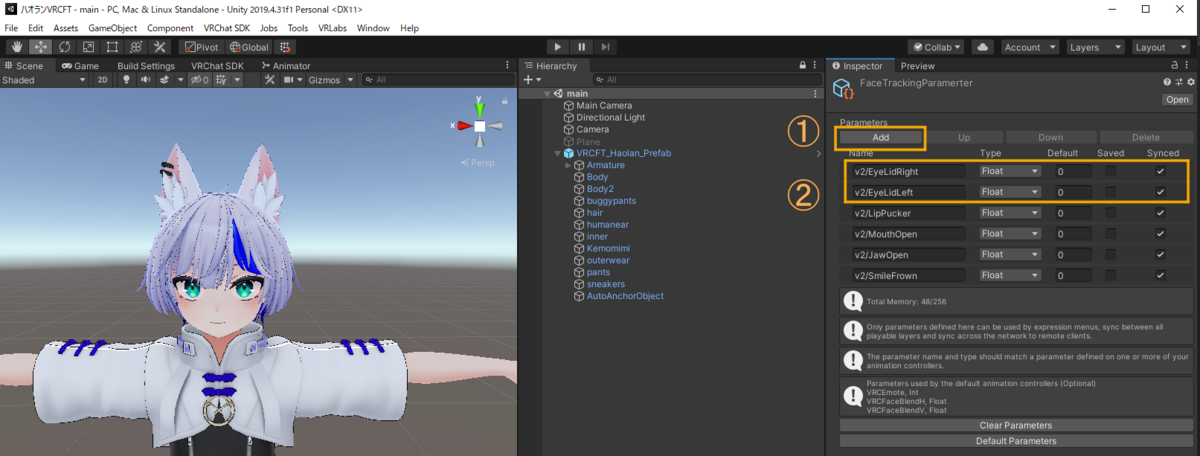The image size is (1200, 456).
Task: Open the VRLabs menu
Action: 332,28
